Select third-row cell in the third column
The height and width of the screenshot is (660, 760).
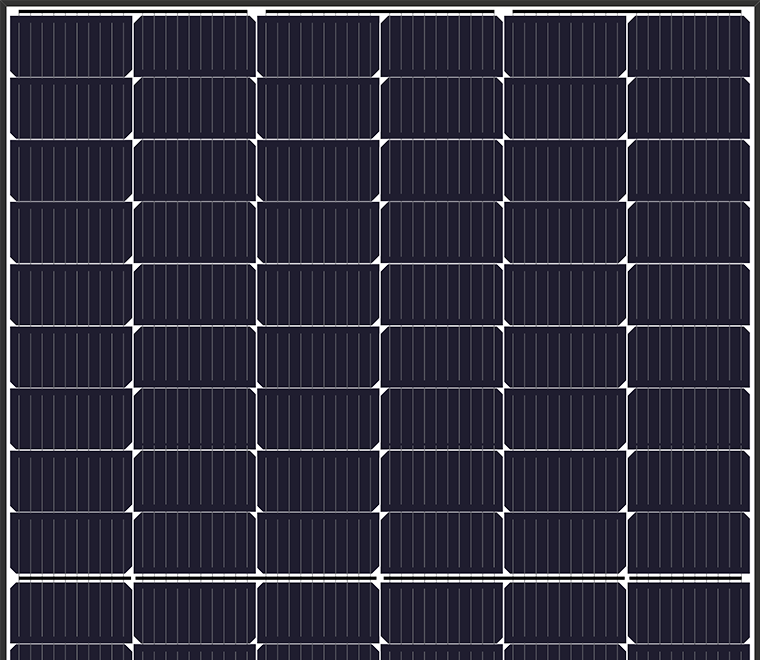318,170
